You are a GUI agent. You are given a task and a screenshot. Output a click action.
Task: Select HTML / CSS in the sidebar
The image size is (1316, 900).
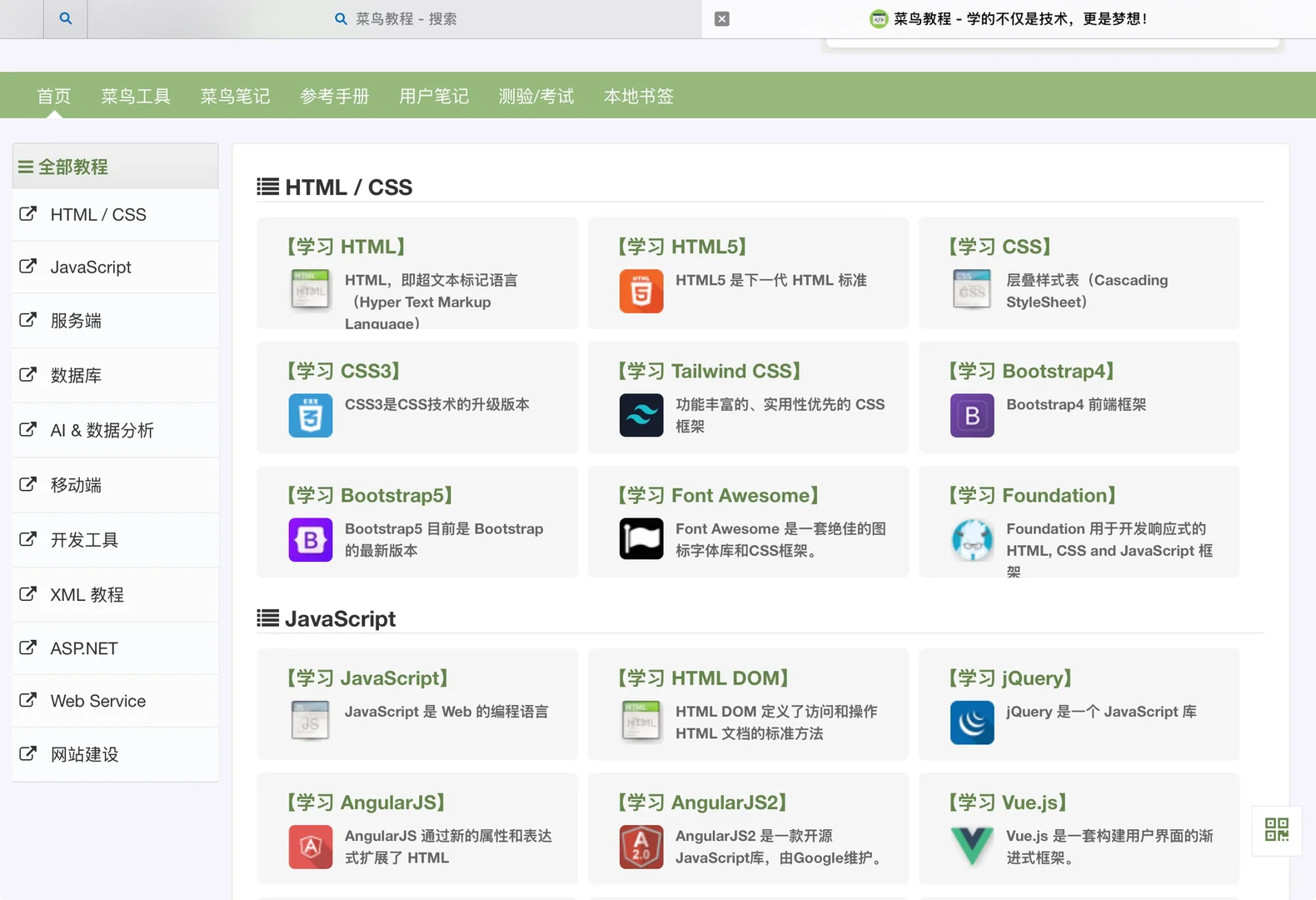(x=115, y=214)
